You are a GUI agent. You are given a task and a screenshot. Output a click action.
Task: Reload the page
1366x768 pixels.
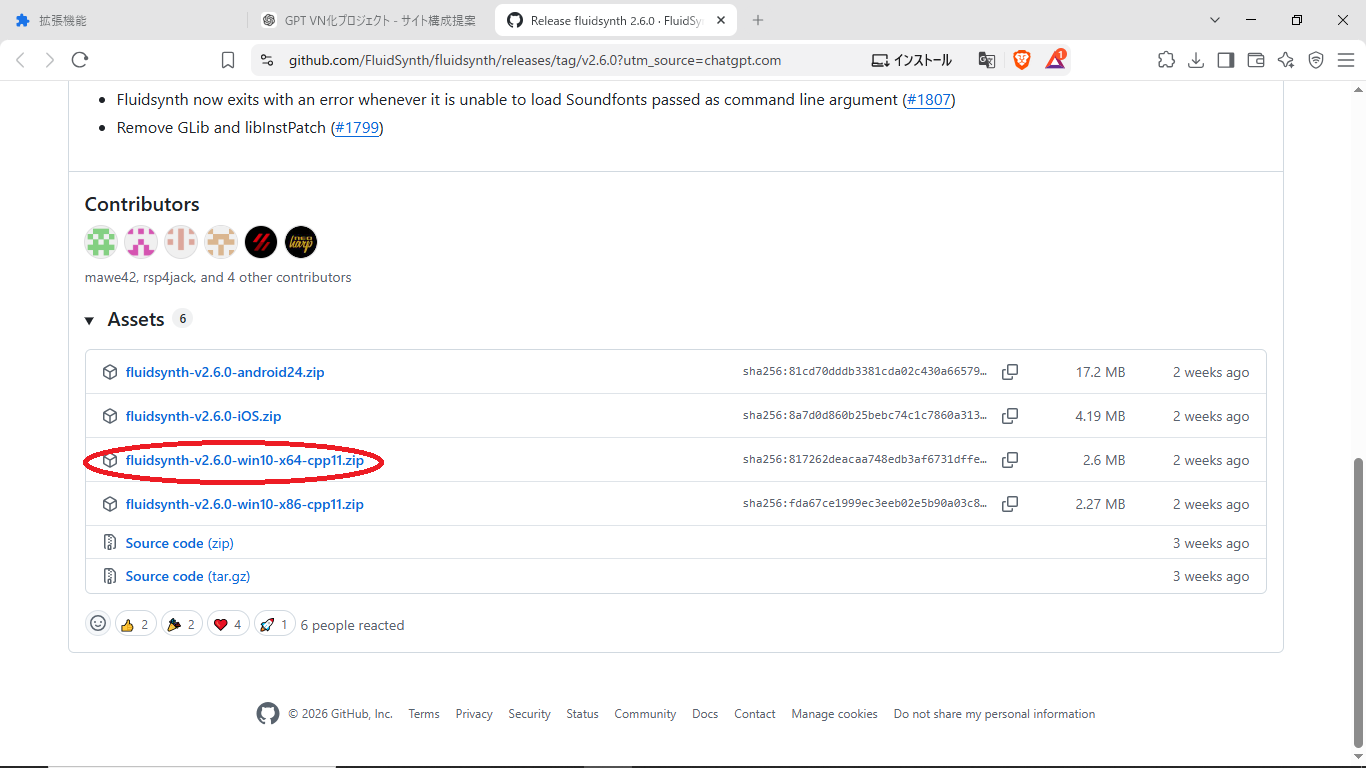click(x=80, y=60)
